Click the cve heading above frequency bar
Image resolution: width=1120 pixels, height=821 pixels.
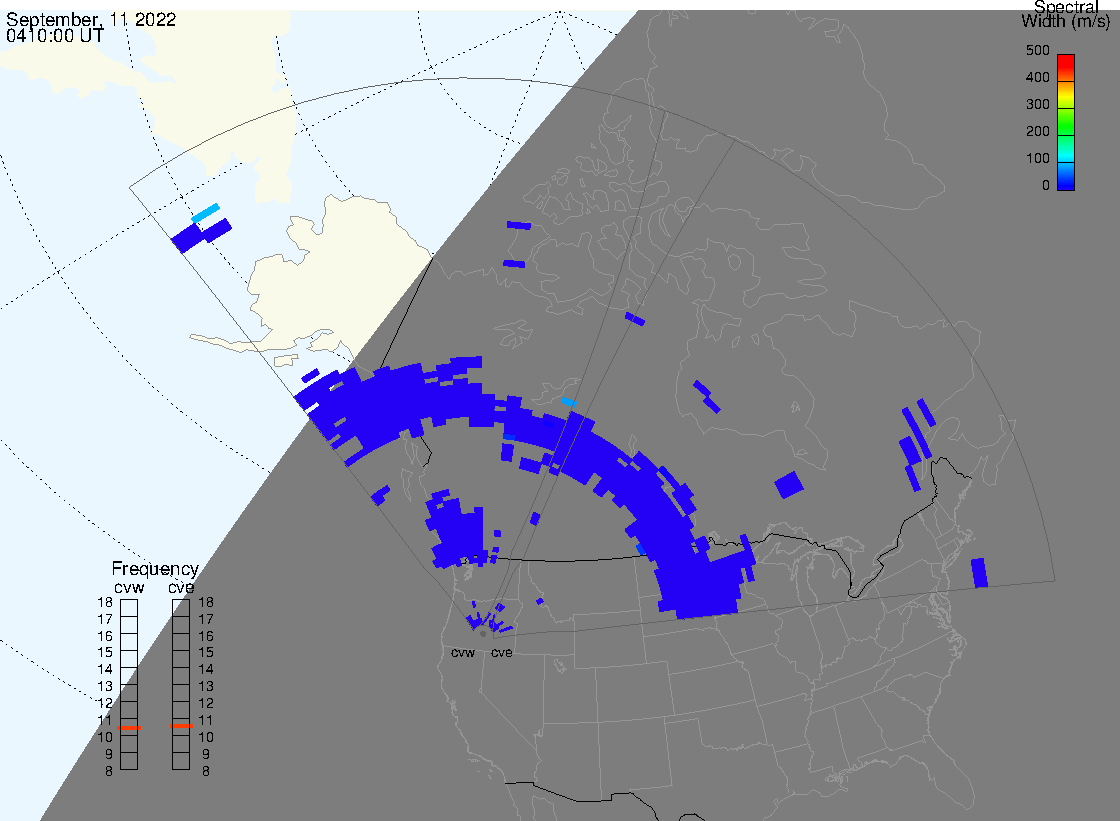181,588
